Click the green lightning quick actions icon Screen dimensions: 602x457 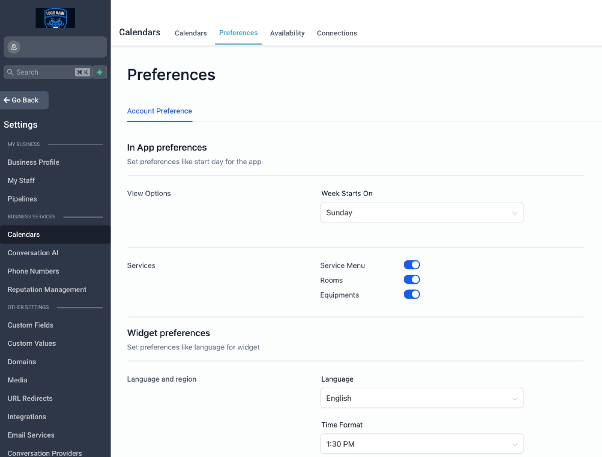click(100, 72)
